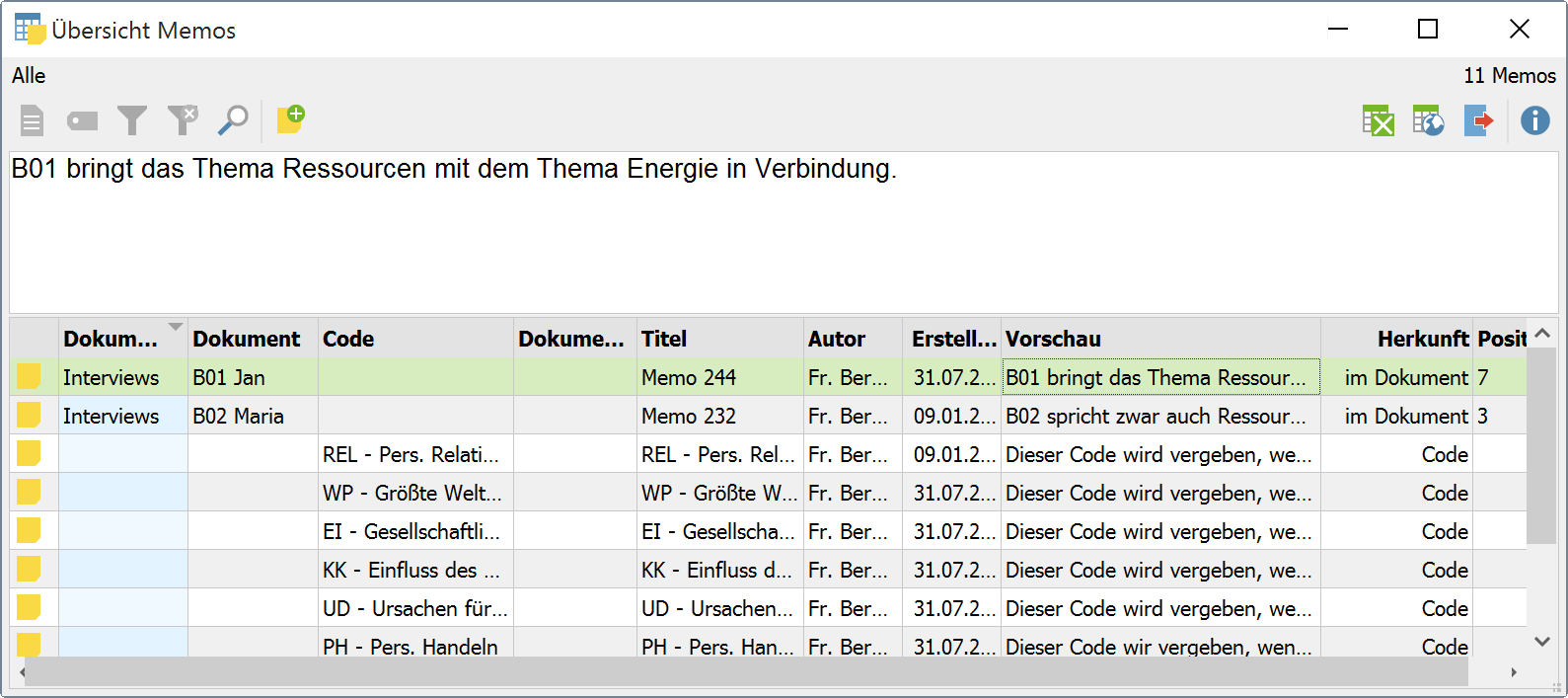
Task: Sort by Autor column header
Action: [853, 339]
